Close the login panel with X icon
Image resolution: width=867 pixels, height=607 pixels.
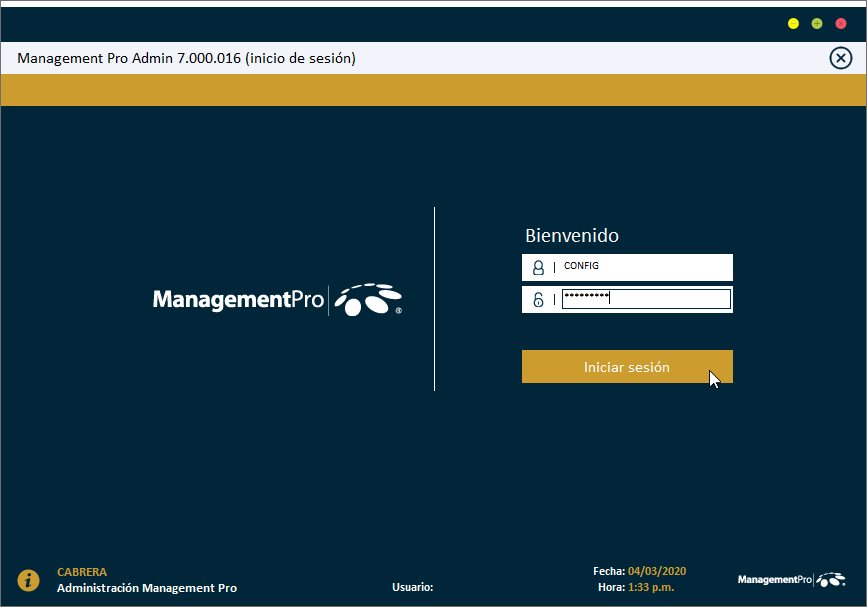tap(840, 57)
